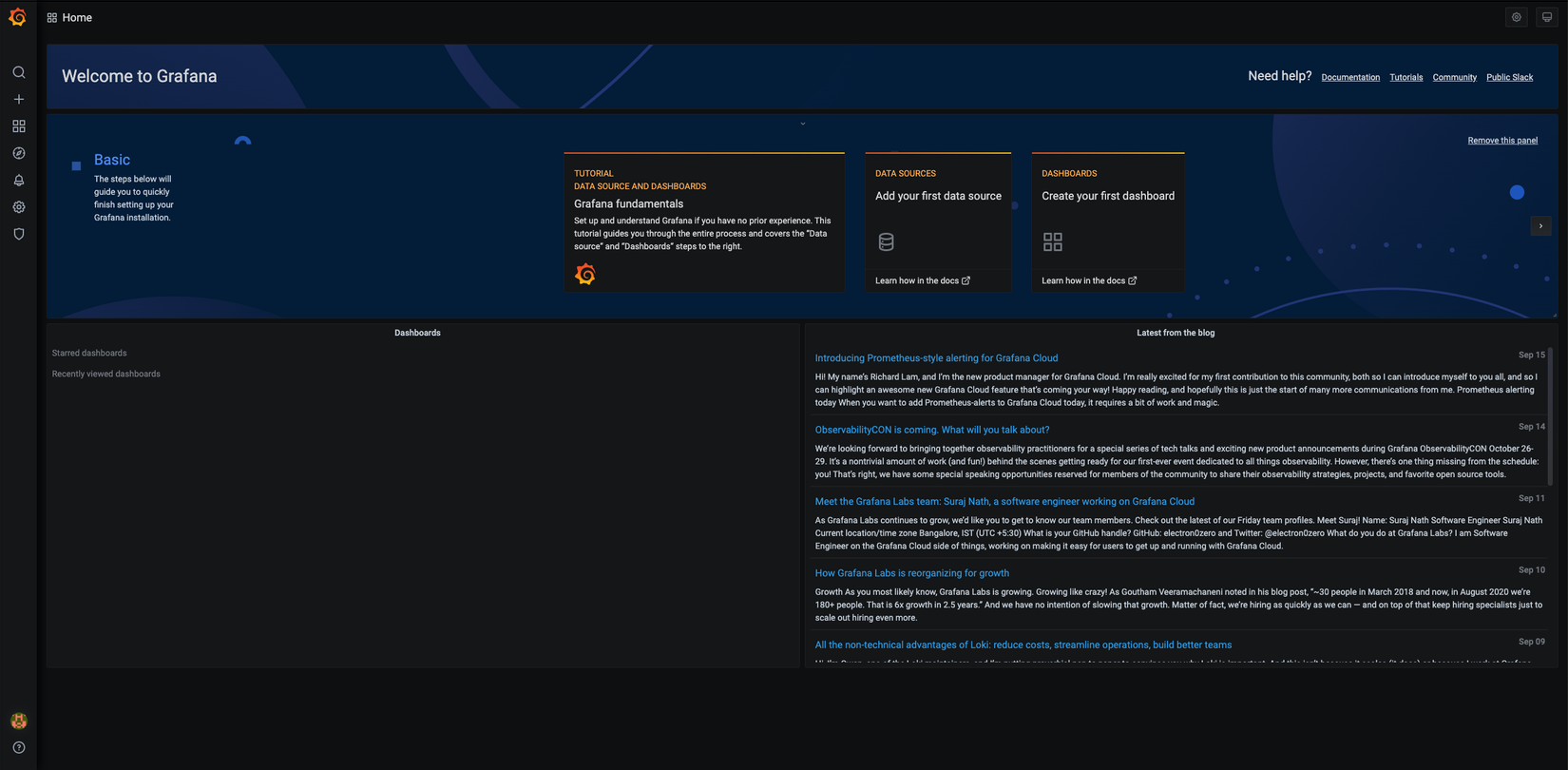Open the Server Admin shield icon
Screen dimensions: 1568x770
(18, 234)
